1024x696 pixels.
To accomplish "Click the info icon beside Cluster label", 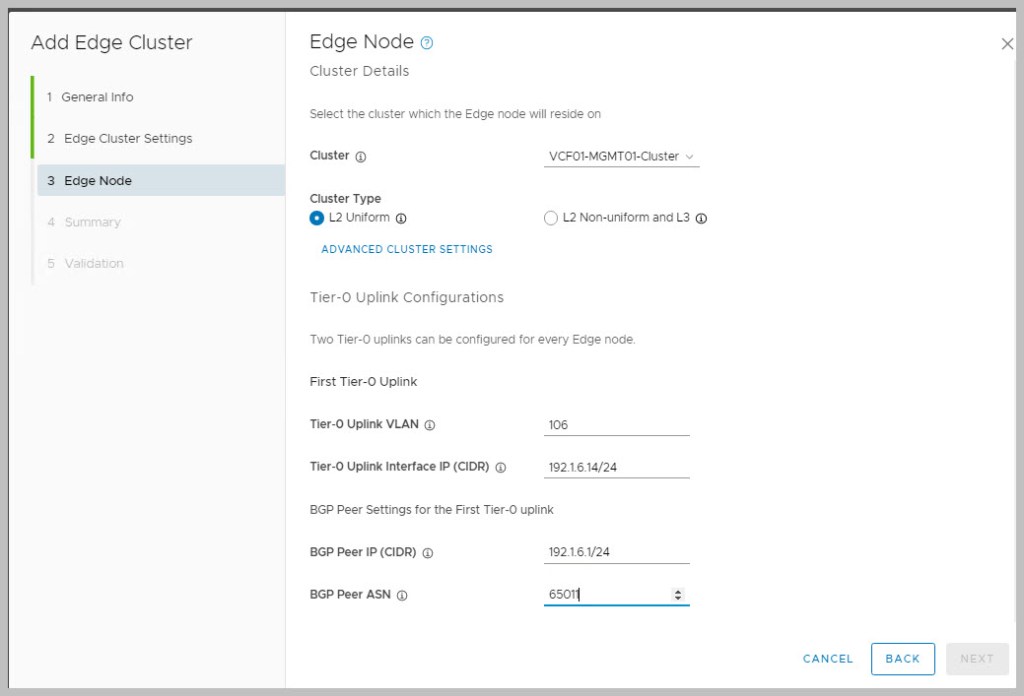I will [361, 157].
